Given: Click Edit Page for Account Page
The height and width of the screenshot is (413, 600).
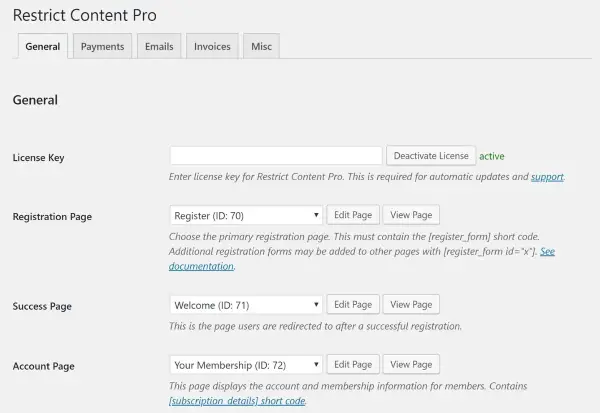Looking at the screenshot, I should [x=353, y=364].
